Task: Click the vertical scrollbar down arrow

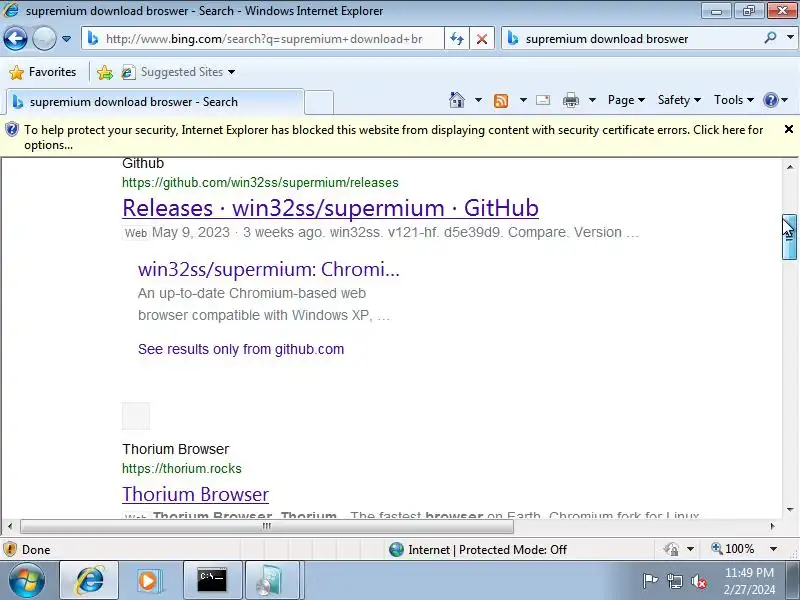Action: 790,510
